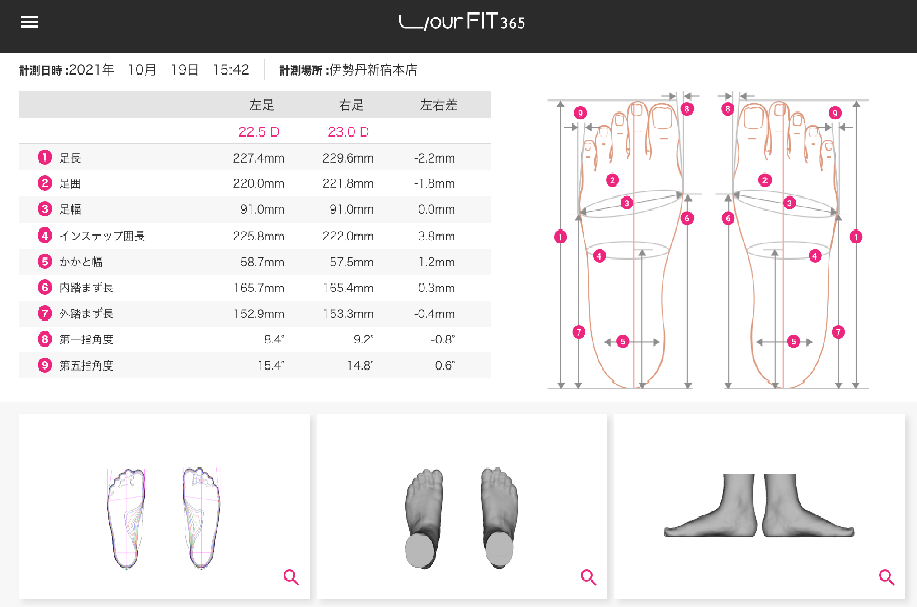Click right foot size 23.0 D
The height and width of the screenshot is (607, 917).
pos(348,132)
